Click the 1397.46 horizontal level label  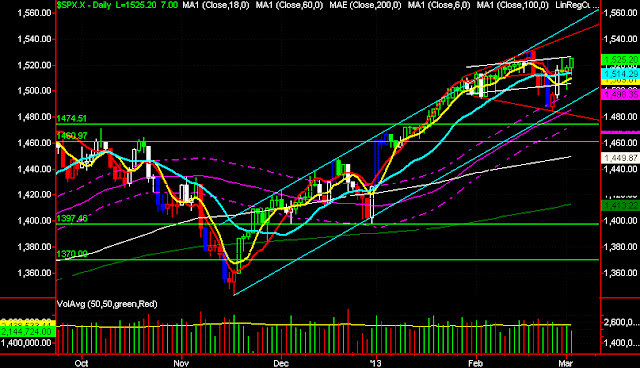pyautogui.click(x=72, y=219)
